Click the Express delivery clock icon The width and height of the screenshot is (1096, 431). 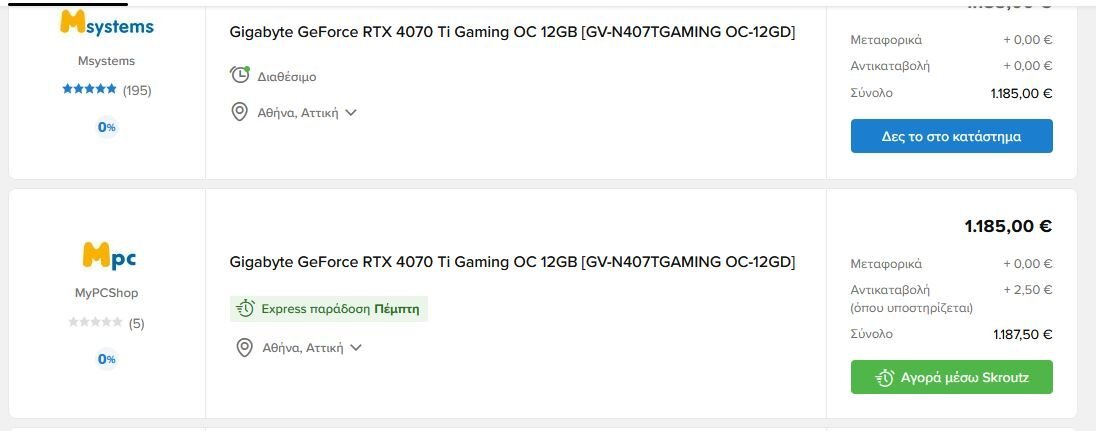(x=245, y=309)
